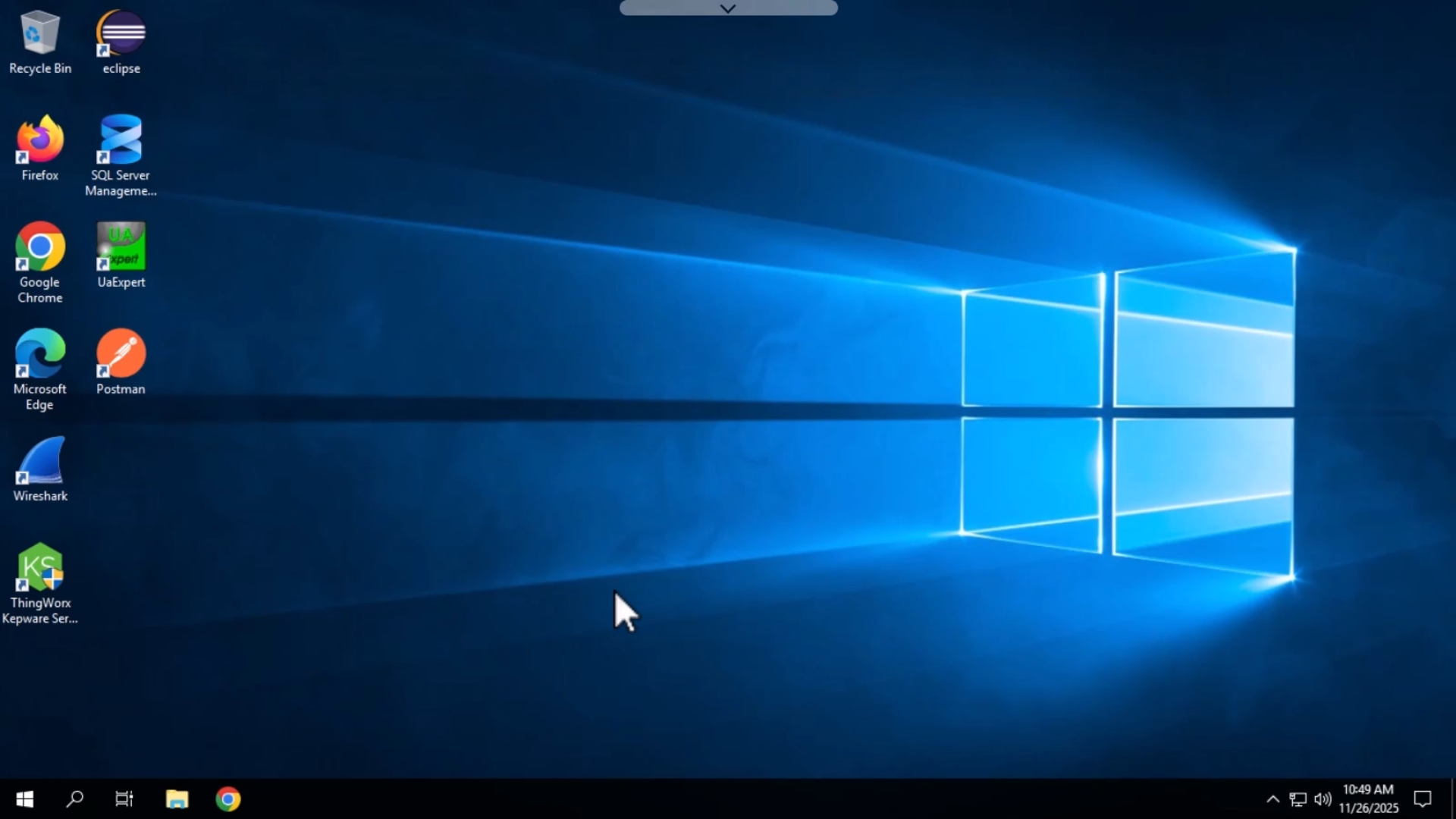1456x819 pixels.
Task: Select the eclipse desktop shortcut
Action: click(x=121, y=42)
